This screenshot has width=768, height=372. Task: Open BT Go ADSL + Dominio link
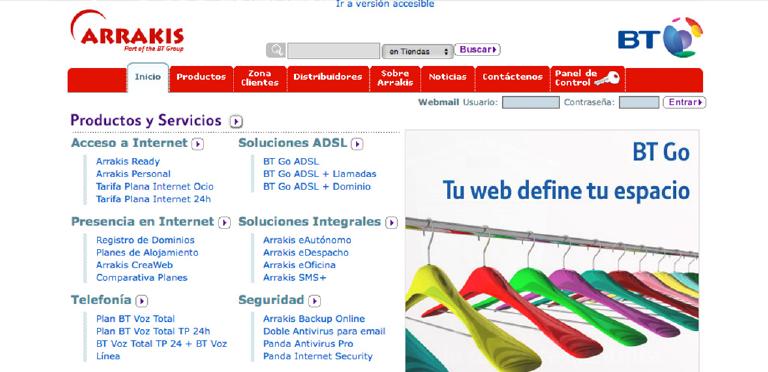317,187
